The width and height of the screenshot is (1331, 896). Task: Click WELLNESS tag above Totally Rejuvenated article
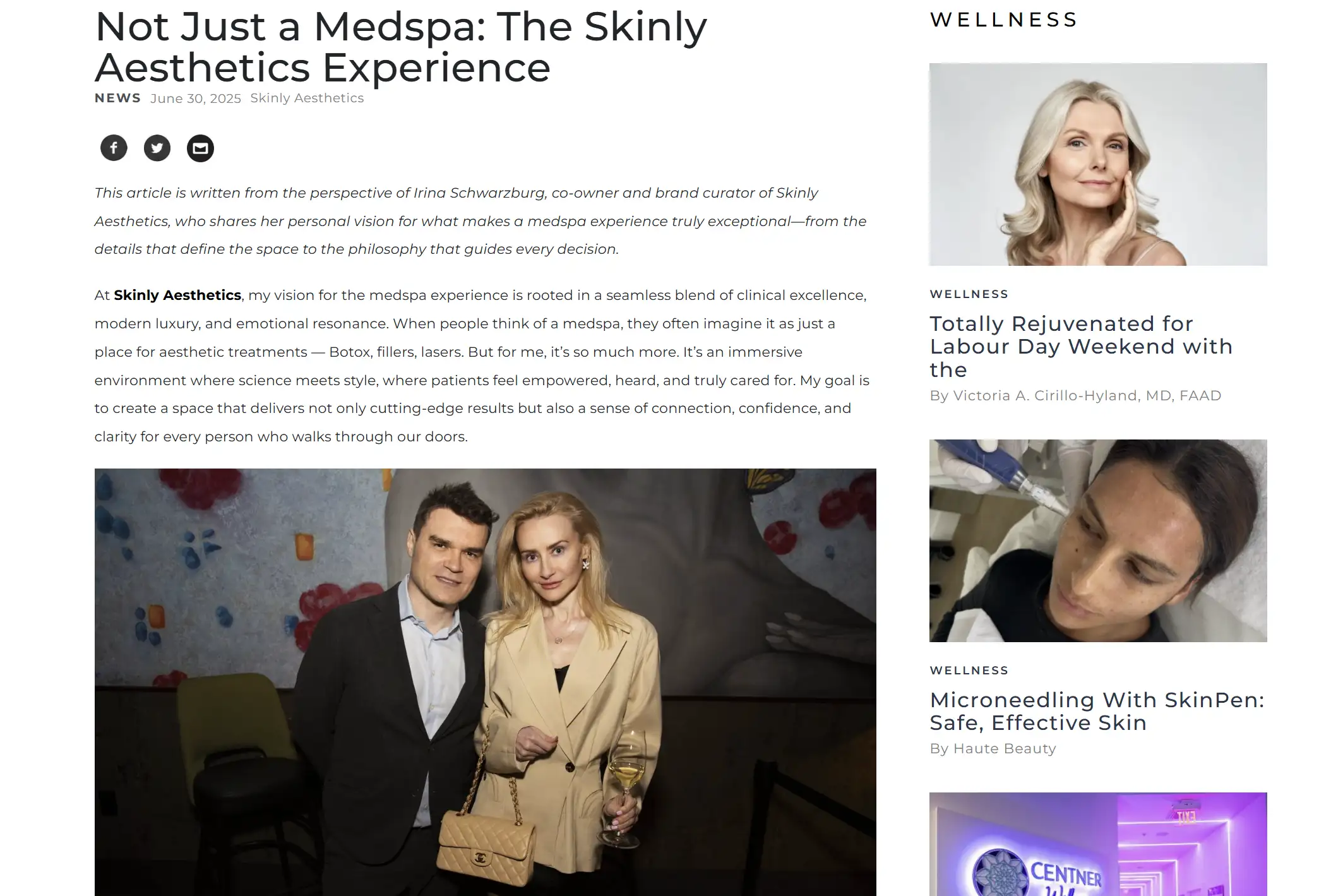click(969, 294)
